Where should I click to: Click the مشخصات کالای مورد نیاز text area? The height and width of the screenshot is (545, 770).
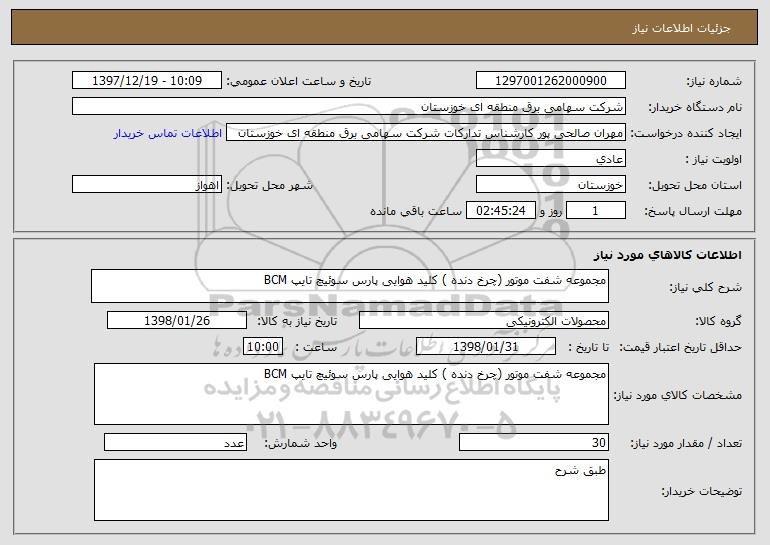(350, 394)
